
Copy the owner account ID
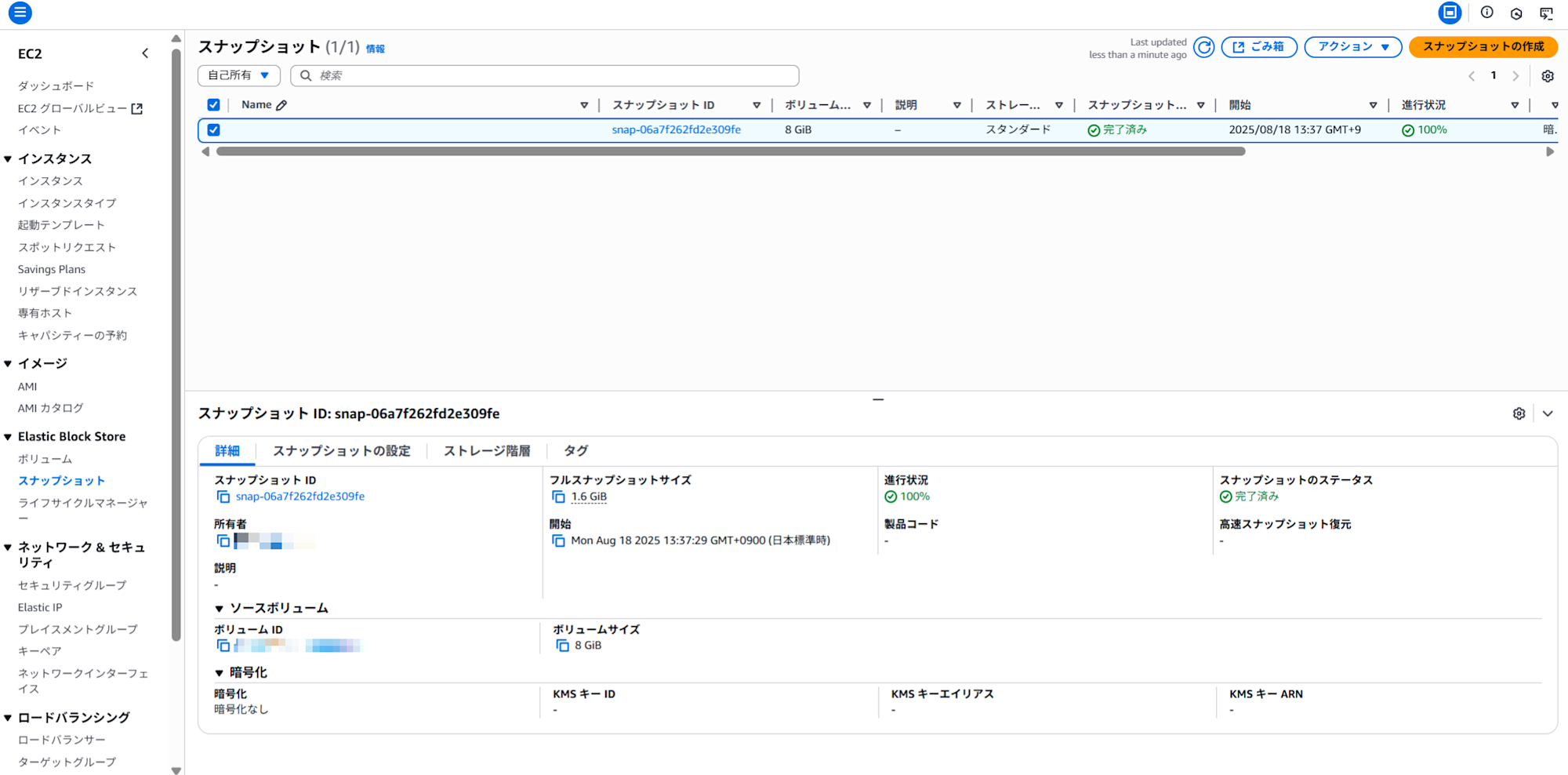tap(223, 540)
